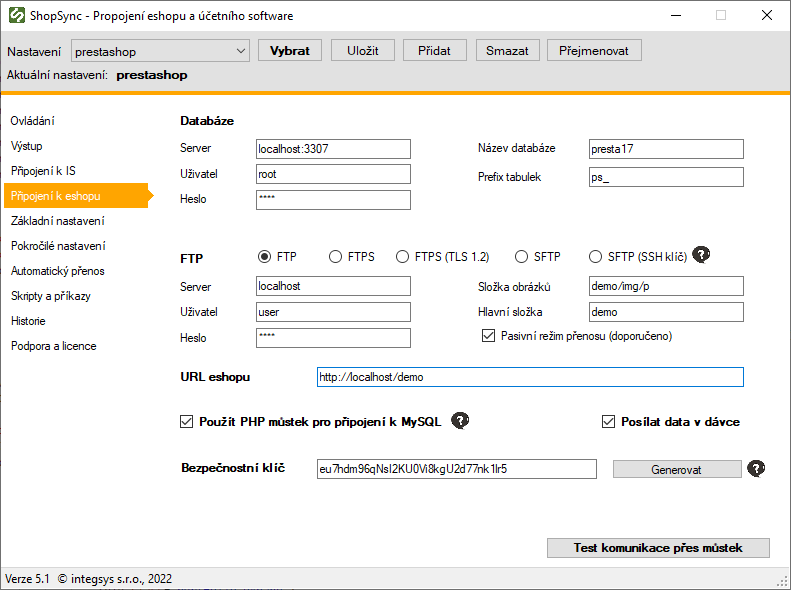
Task: Click the help icon next to SFTP (SSH klíč)
Action: (702, 255)
